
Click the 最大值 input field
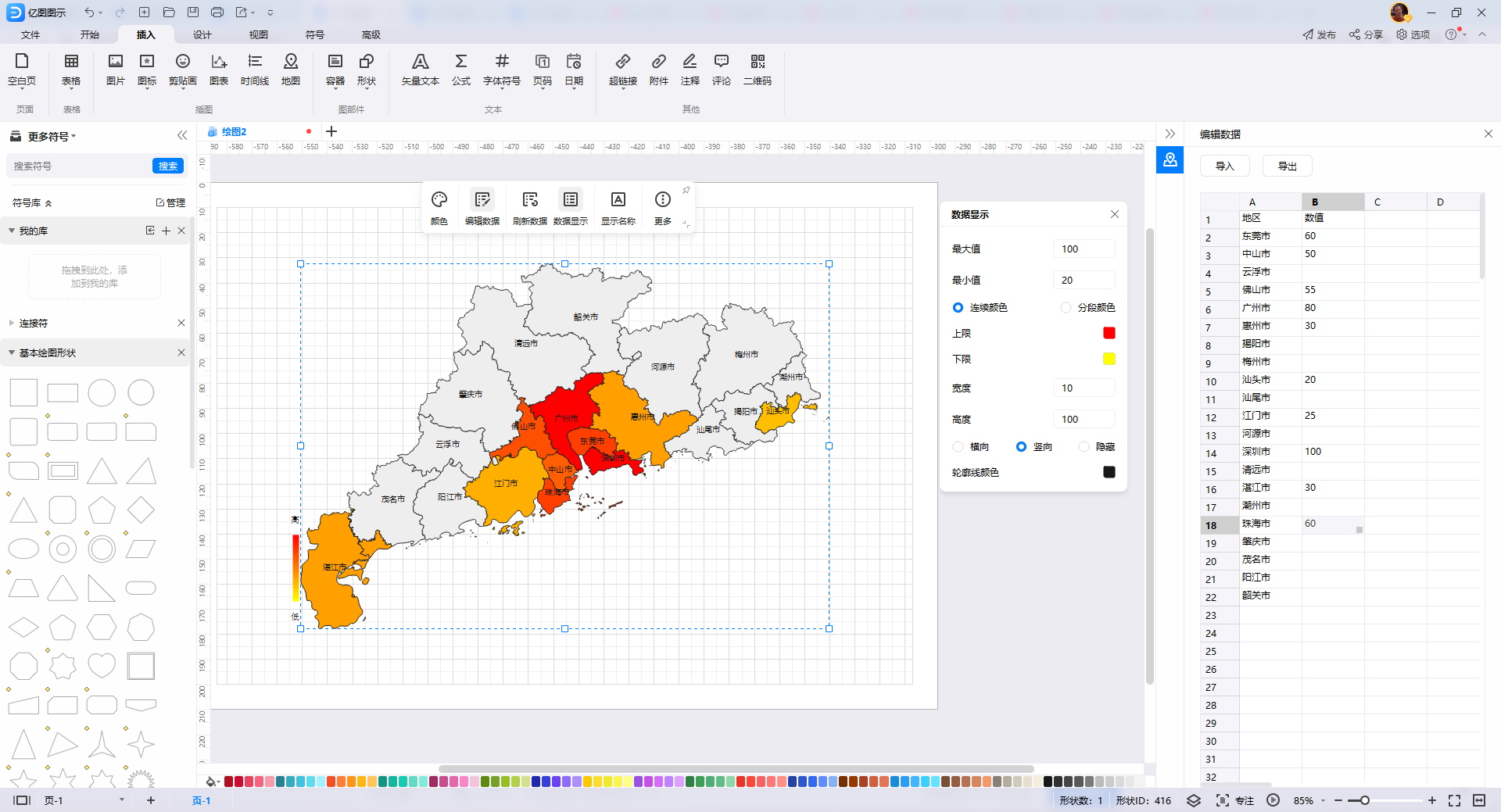(1084, 249)
